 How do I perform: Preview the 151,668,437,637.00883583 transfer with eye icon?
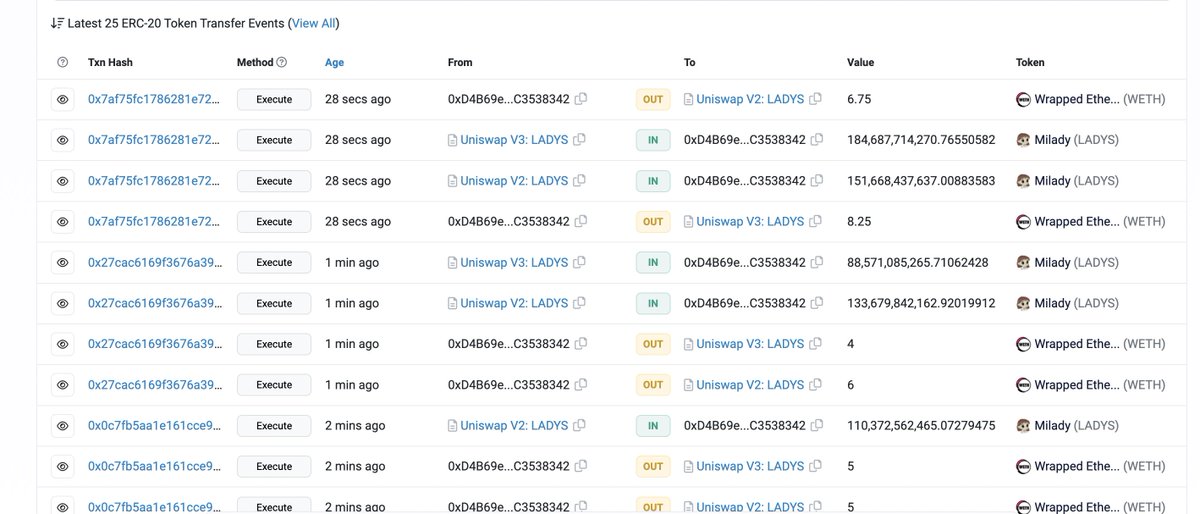pos(62,181)
